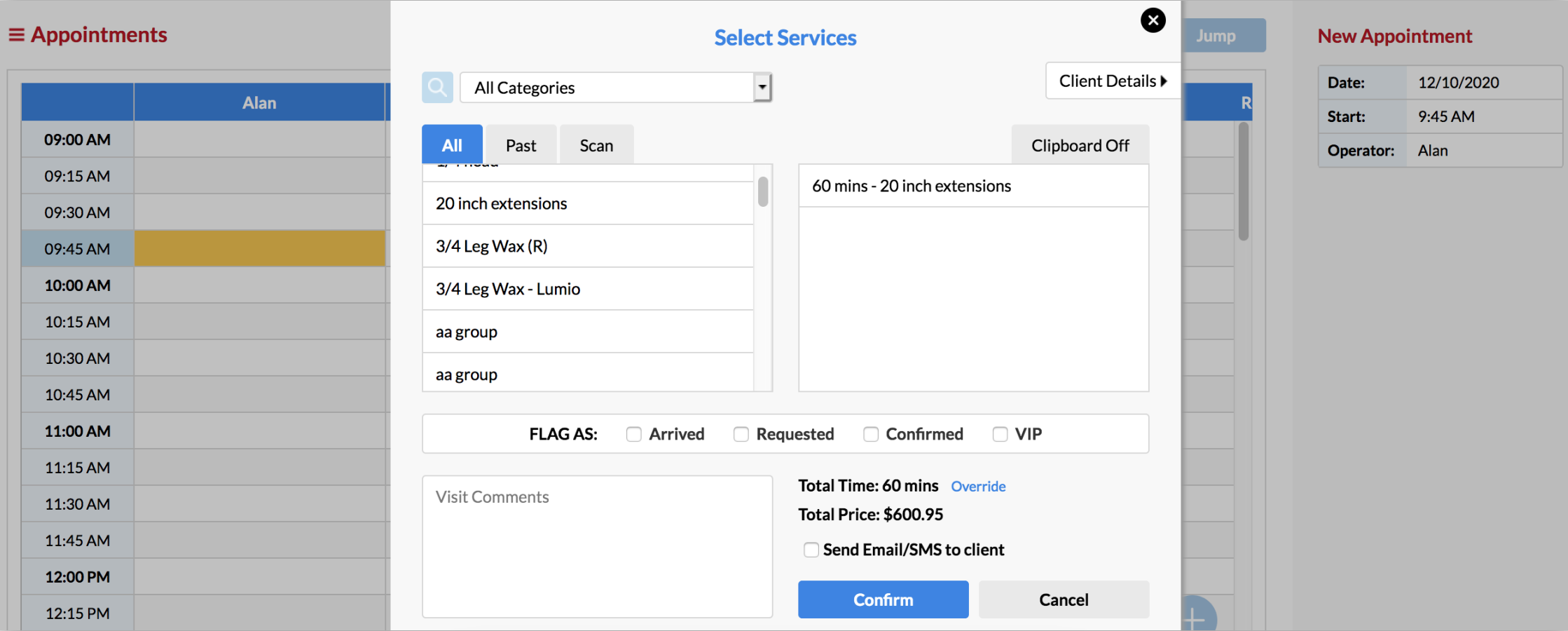Click the Override link for total time
Image resolution: width=1568 pixels, height=631 pixels.
pyautogui.click(x=978, y=486)
